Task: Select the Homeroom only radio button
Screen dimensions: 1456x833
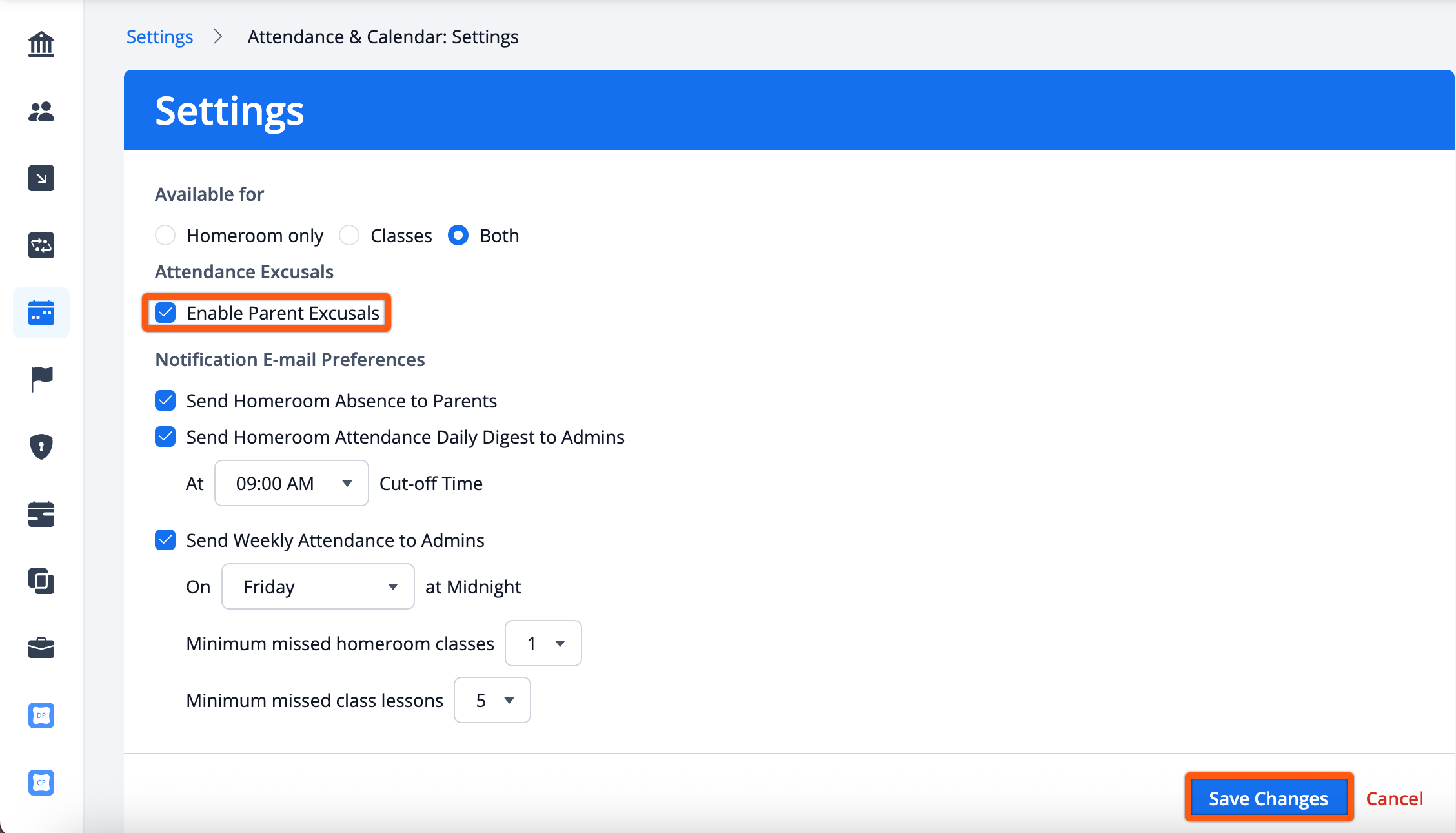Action: pyautogui.click(x=165, y=235)
